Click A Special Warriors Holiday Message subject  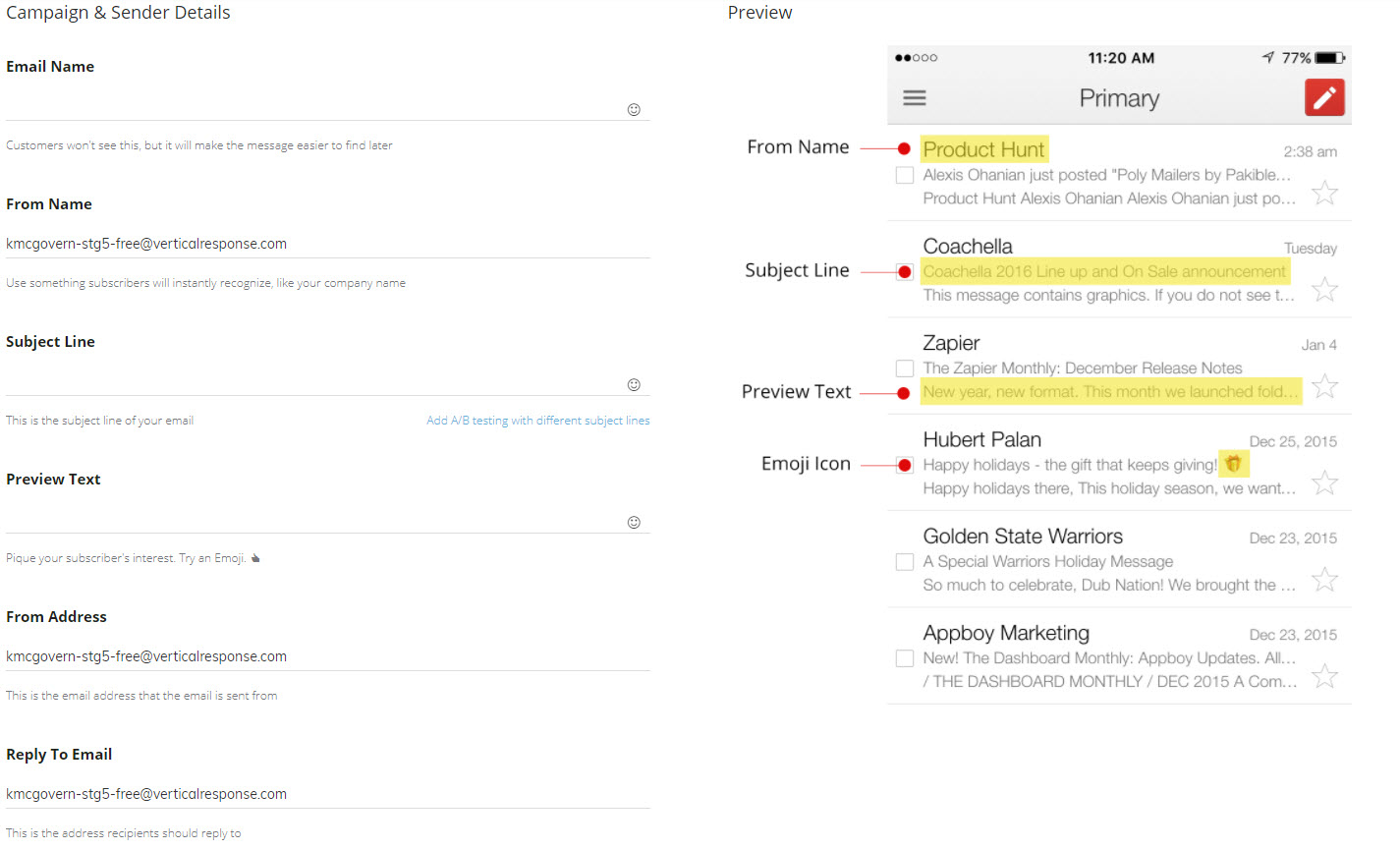[x=1048, y=562]
